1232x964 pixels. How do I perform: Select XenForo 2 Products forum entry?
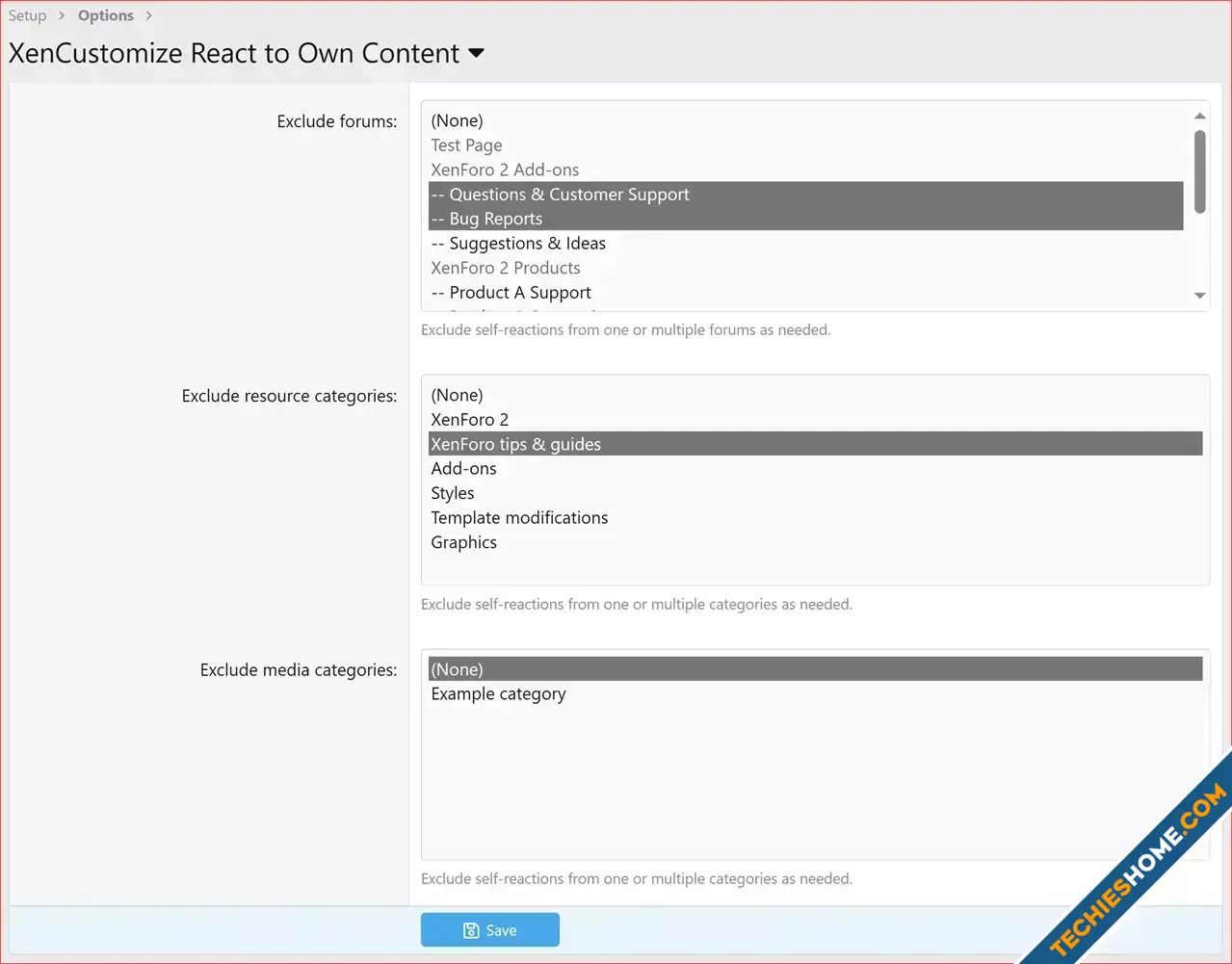click(x=805, y=268)
